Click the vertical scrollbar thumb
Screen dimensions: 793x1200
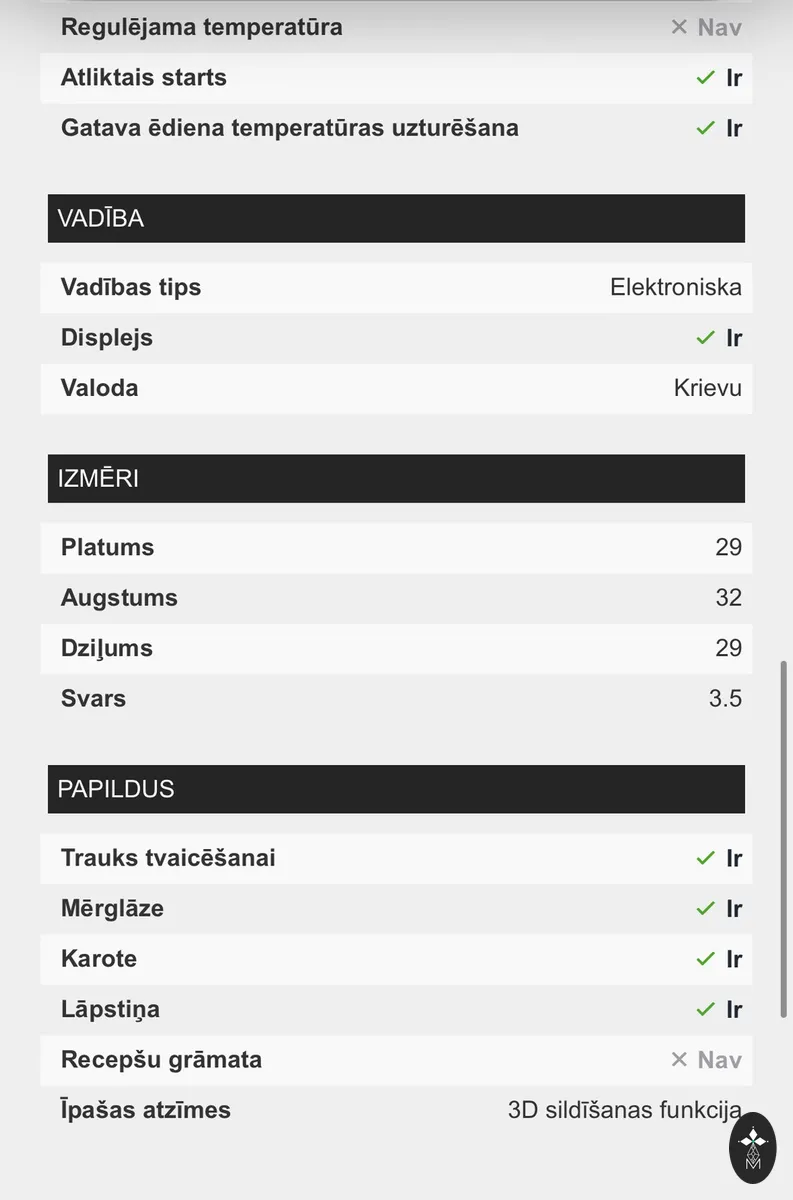coord(783,840)
